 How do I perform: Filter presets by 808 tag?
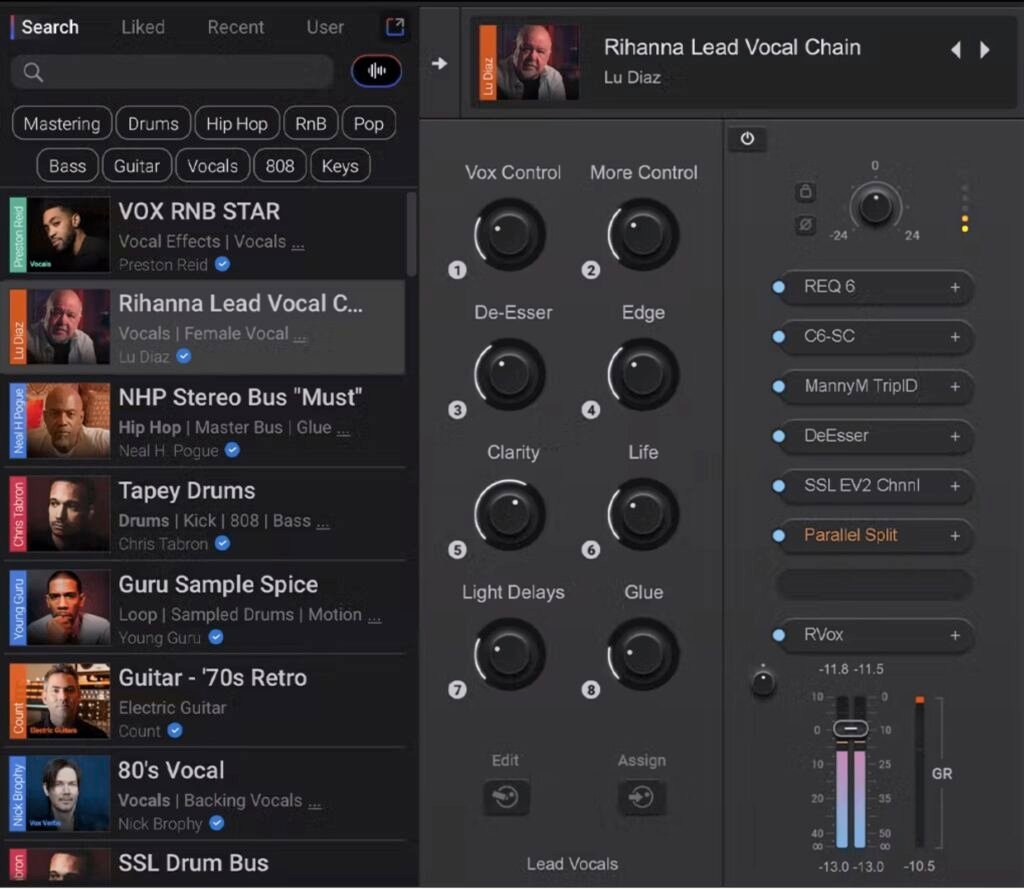pyautogui.click(x=280, y=166)
